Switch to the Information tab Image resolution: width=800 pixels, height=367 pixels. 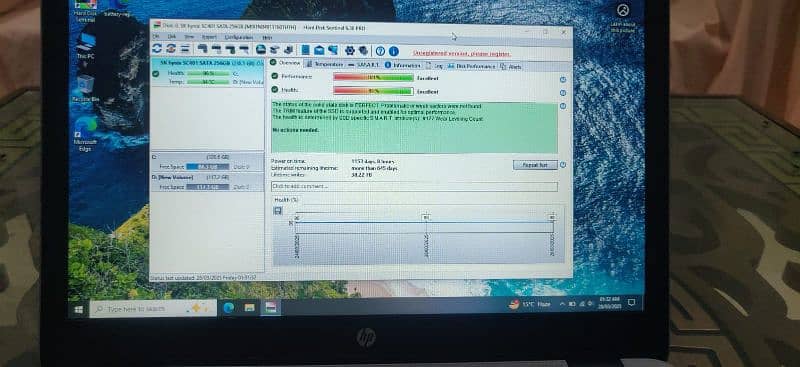pos(403,65)
